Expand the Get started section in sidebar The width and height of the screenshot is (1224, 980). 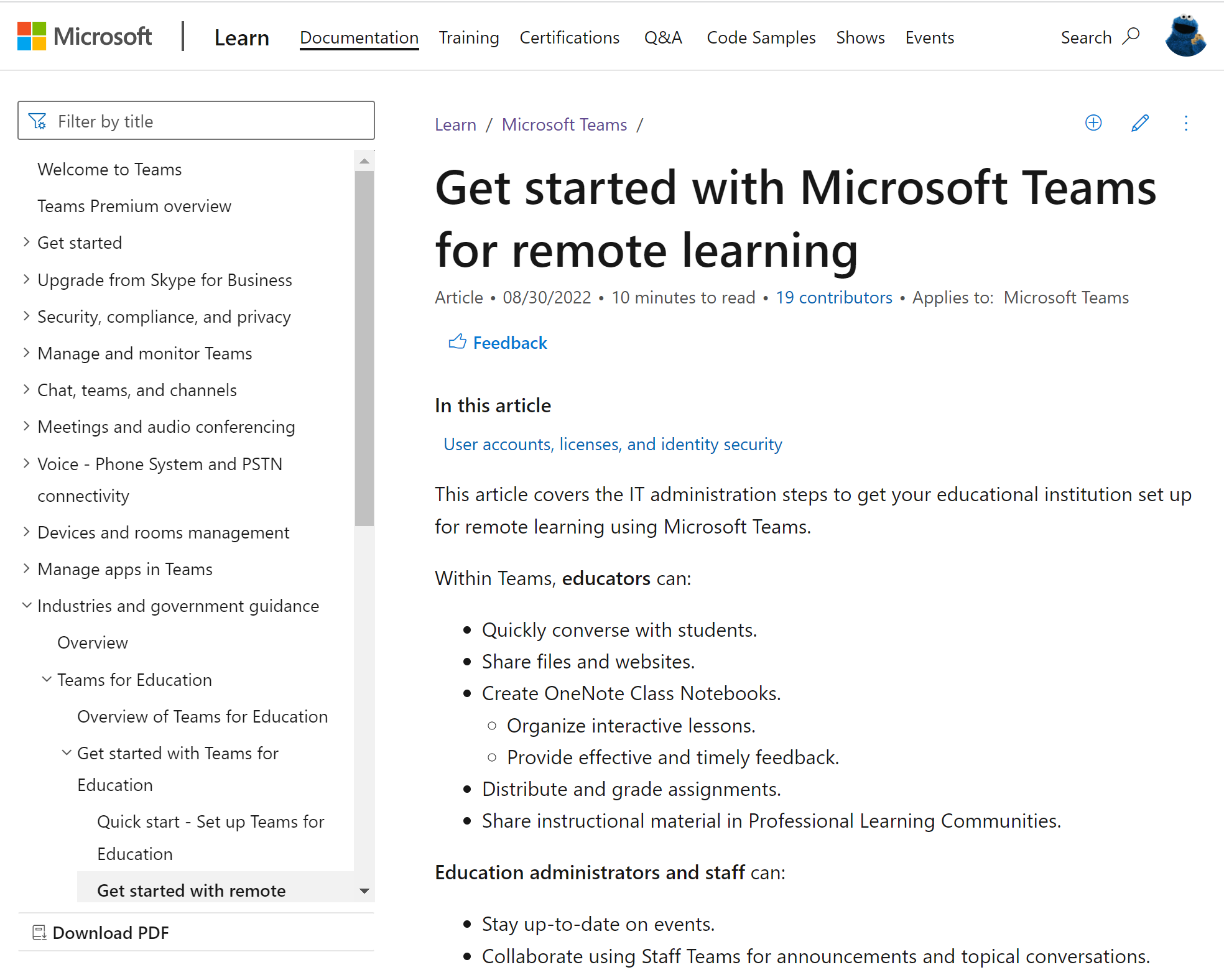[25, 242]
